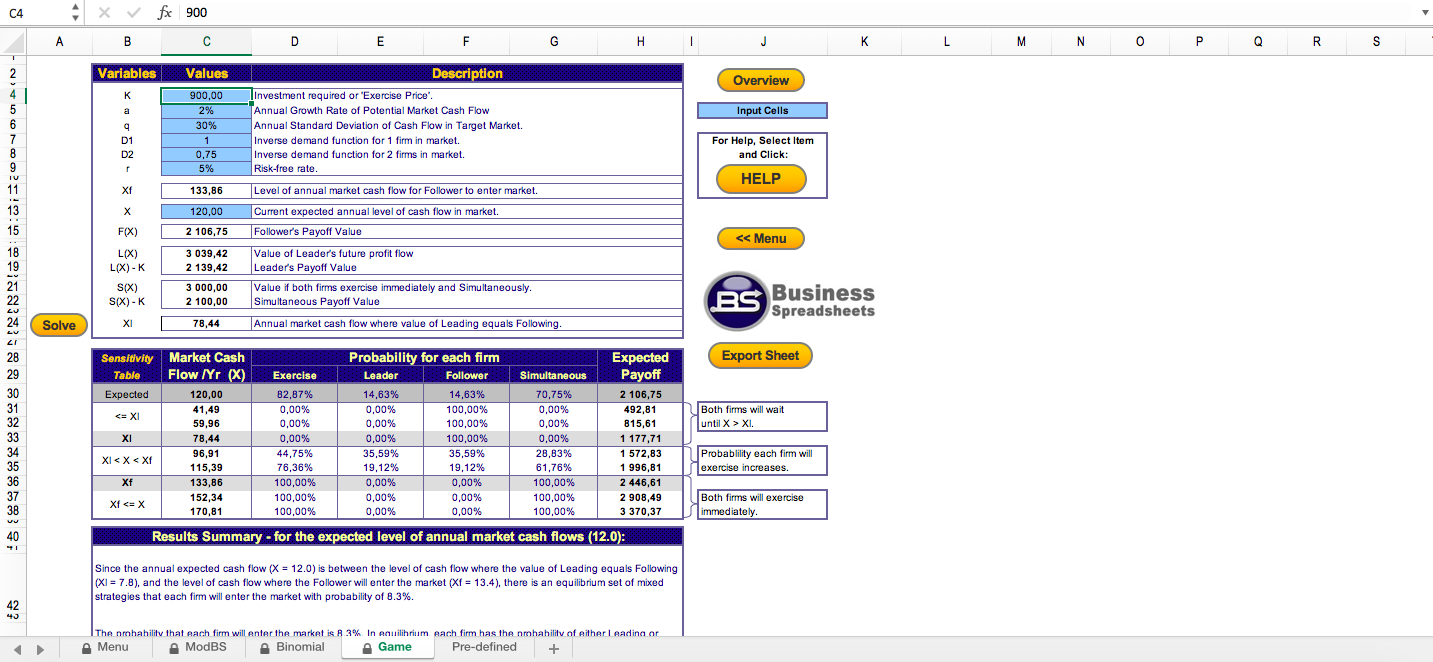Viewport: 1433px width, 662px height.
Task: Add a new sheet with the plus icon
Action: tap(553, 647)
